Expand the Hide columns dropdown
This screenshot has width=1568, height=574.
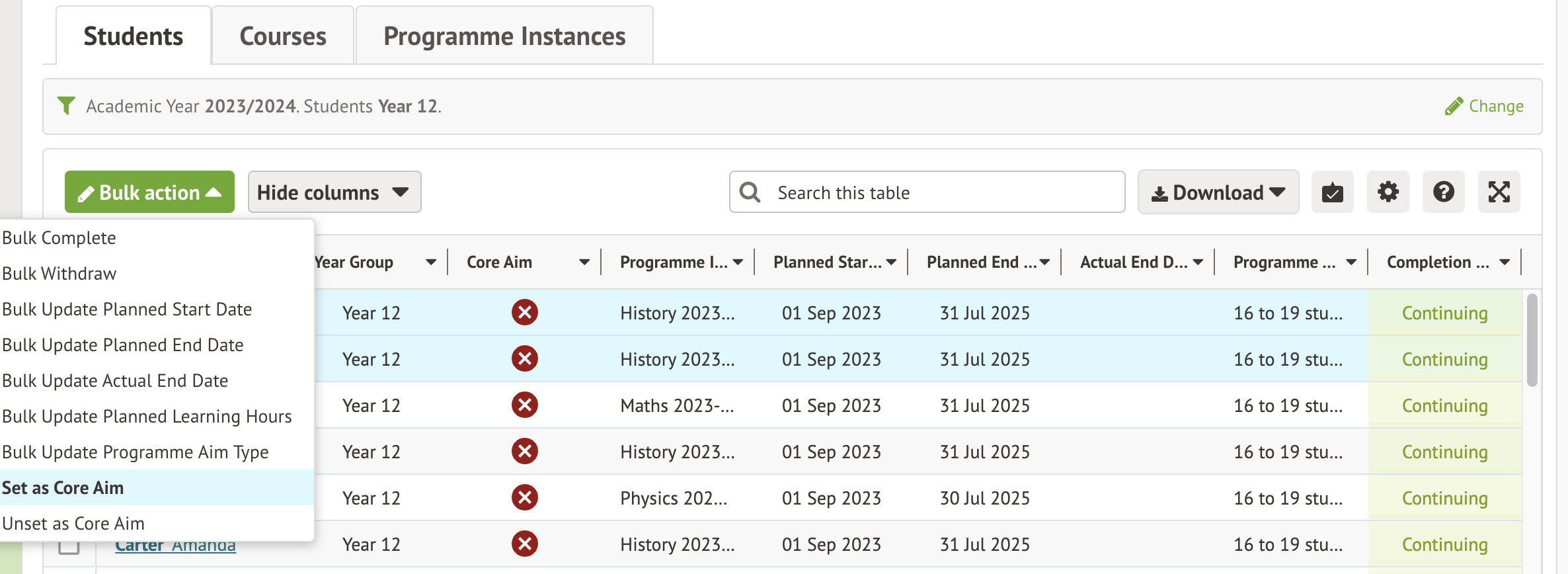334,192
